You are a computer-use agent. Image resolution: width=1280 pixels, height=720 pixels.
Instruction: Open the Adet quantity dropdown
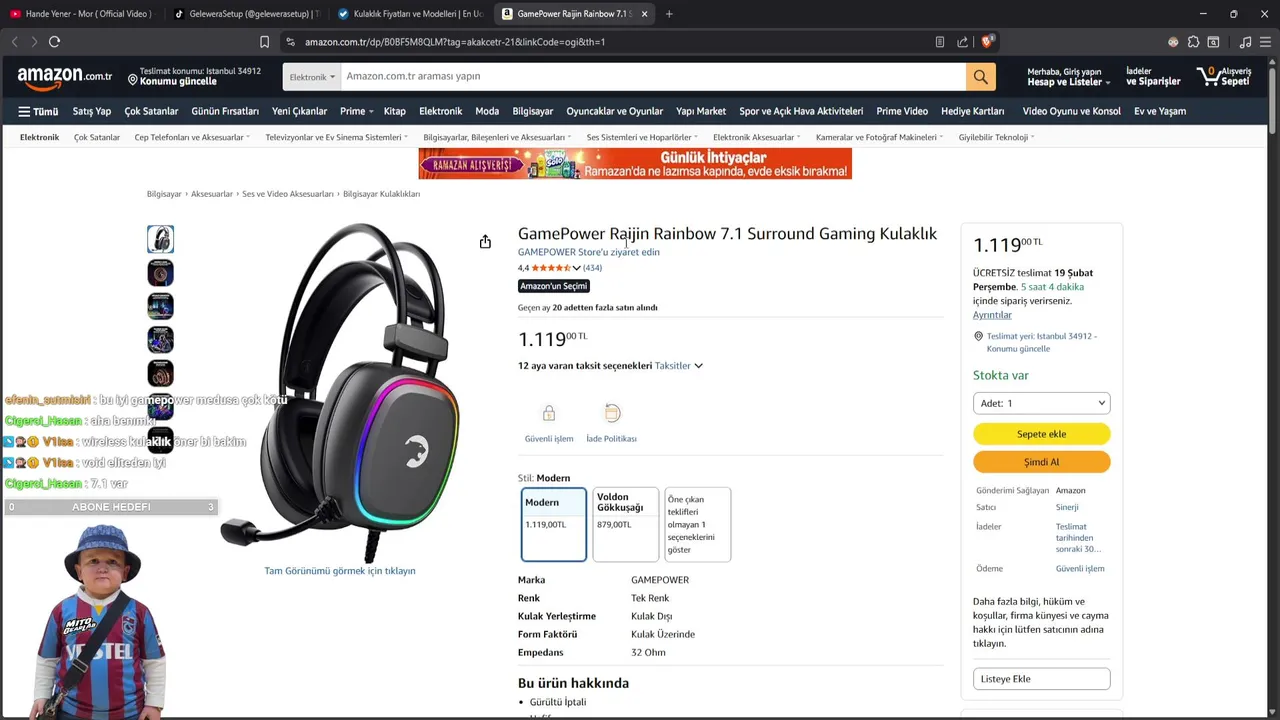(1041, 403)
